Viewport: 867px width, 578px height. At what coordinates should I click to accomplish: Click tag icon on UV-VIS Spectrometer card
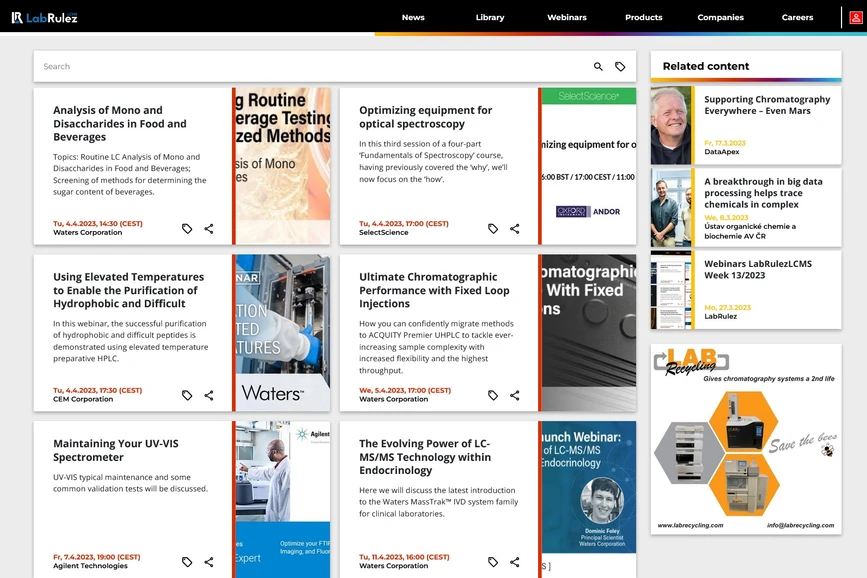[187, 562]
